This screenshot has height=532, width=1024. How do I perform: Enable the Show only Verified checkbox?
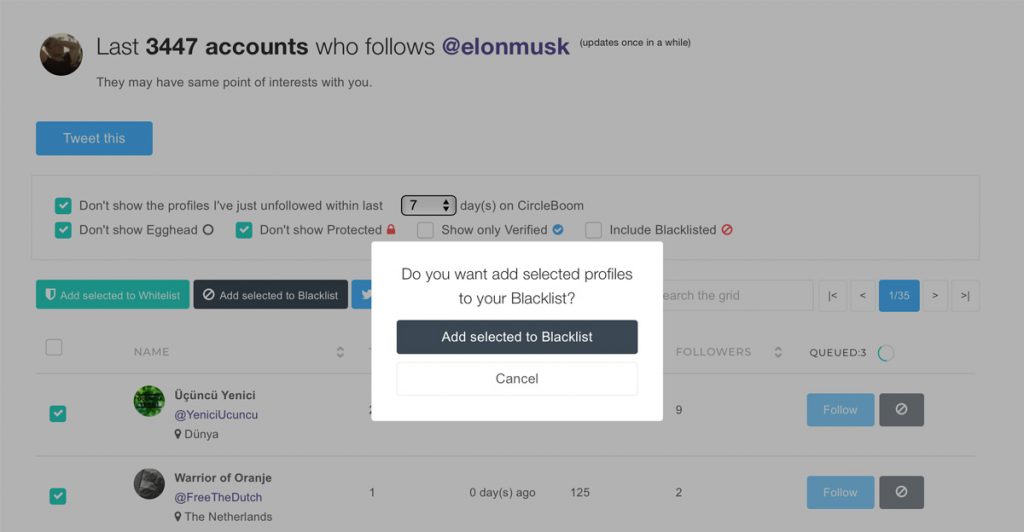pos(425,230)
